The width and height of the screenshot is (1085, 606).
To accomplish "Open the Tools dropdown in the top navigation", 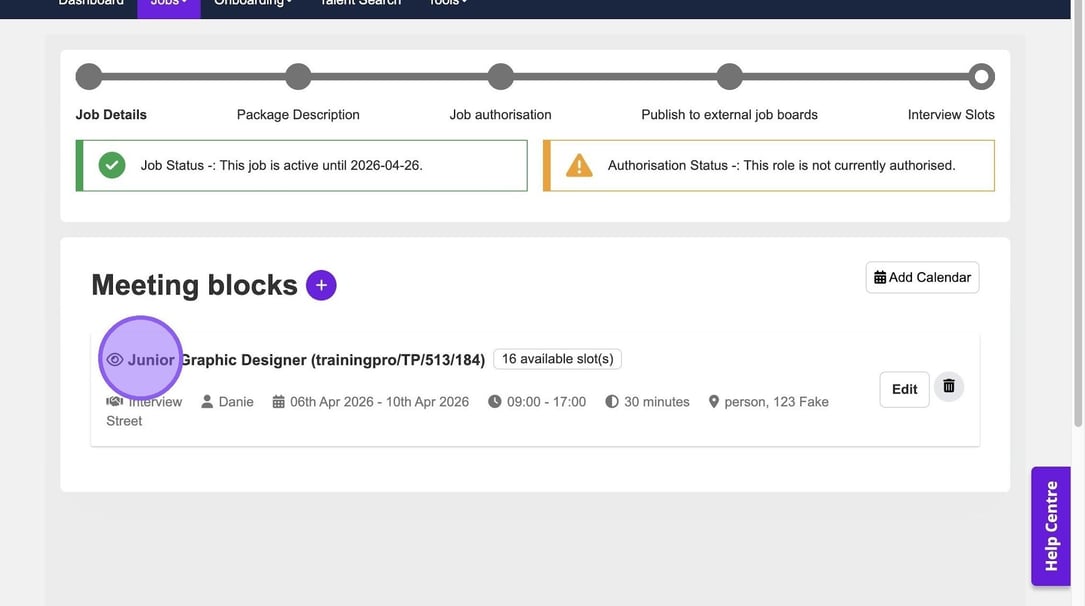I will pyautogui.click(x=448, y=4).
